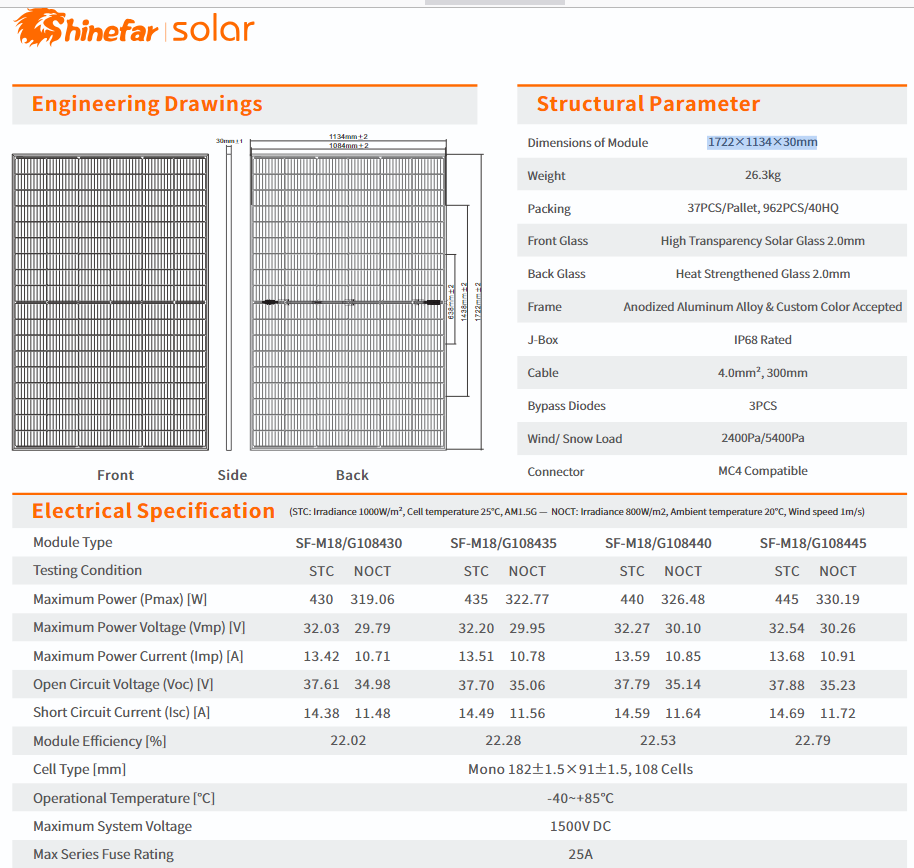Click module type SF-M18/G108440

pyautogui.click(x=658, y=543)
